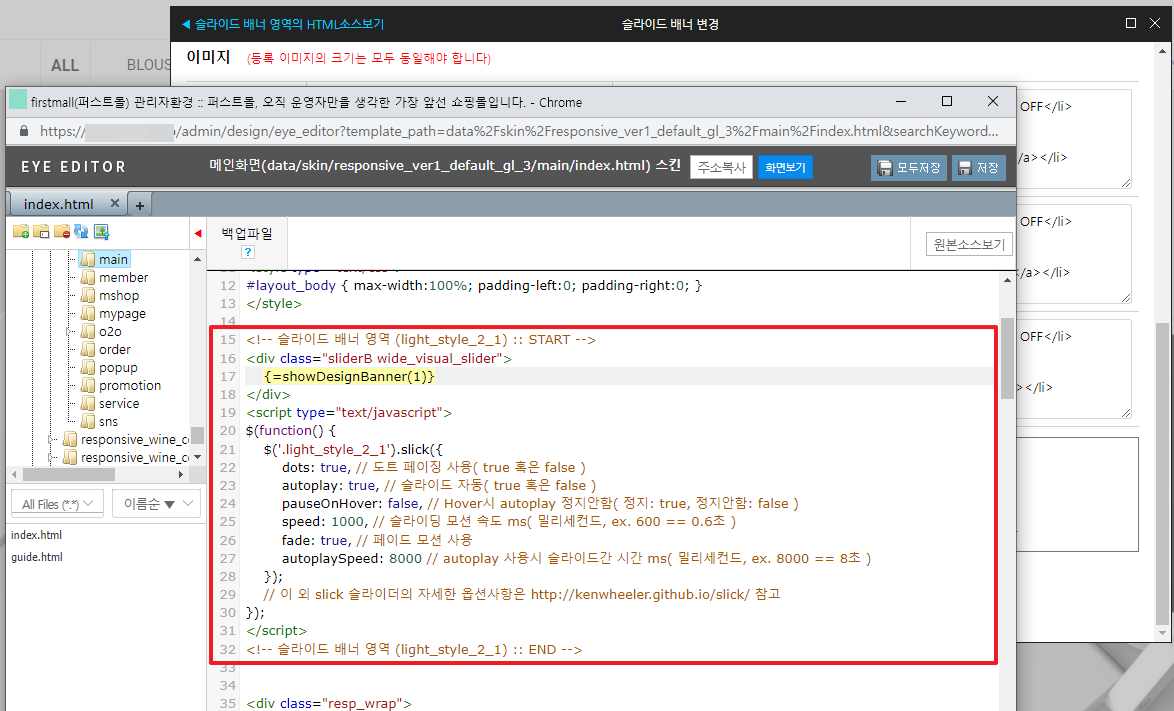This screenshot has width=1174, height=711.
Task: Collapse the side panel with the red arrow
Action: coord(198,234)
